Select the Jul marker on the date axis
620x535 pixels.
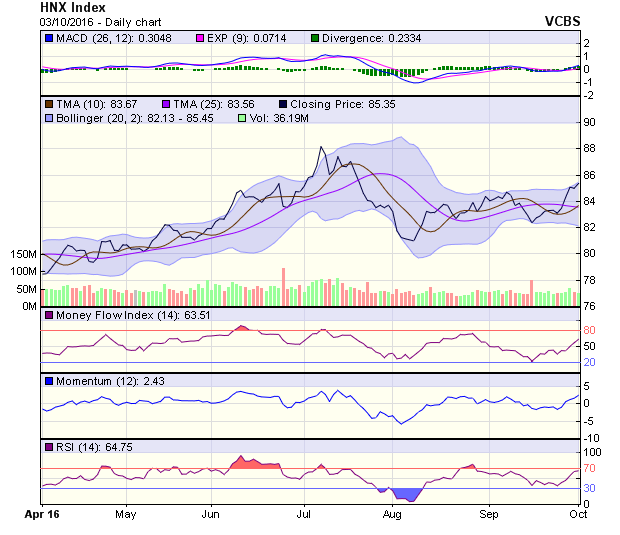tap(304, 513)
